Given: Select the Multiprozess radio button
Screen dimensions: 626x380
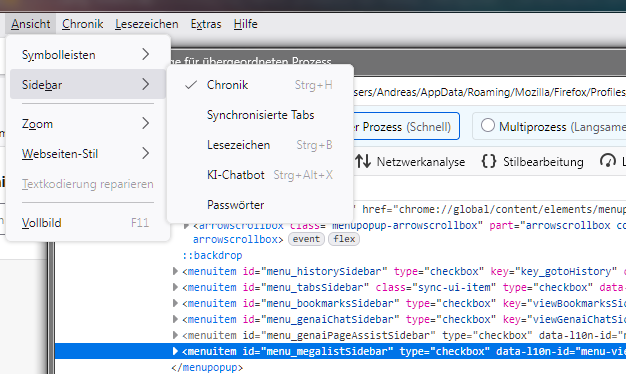Looking at the screenshot, I should pyautogui.click(x=487, y=125).
